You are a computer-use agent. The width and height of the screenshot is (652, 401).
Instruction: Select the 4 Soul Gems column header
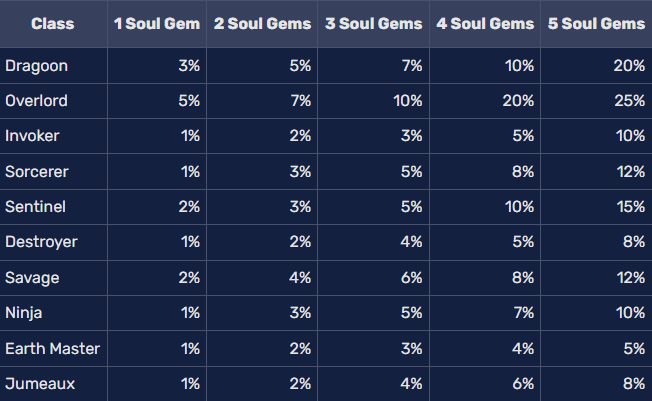coord(485,23)
